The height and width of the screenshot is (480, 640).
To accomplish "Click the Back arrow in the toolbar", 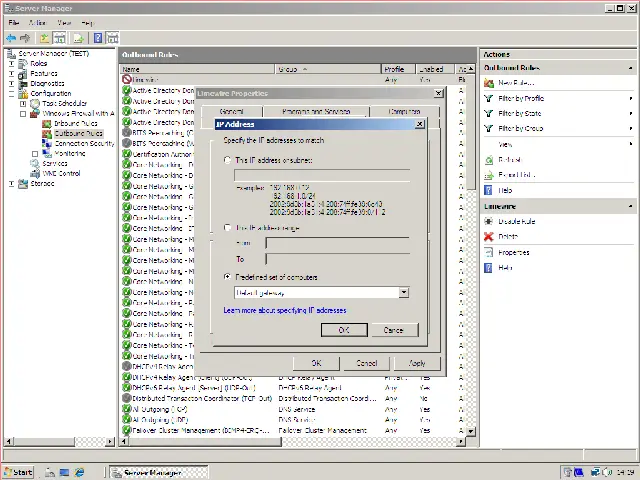I will [11, 38].
